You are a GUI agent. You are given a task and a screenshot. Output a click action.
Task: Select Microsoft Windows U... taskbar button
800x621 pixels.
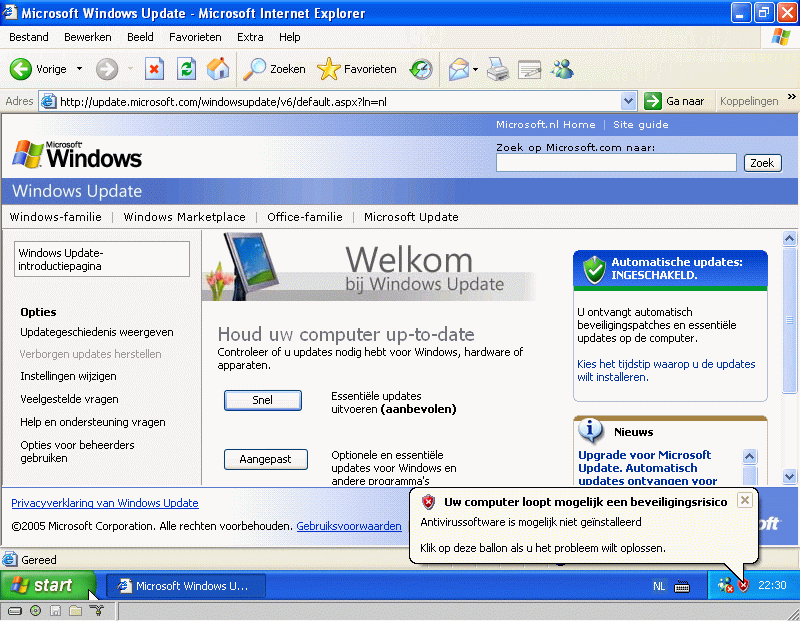[x=186, y=586]
